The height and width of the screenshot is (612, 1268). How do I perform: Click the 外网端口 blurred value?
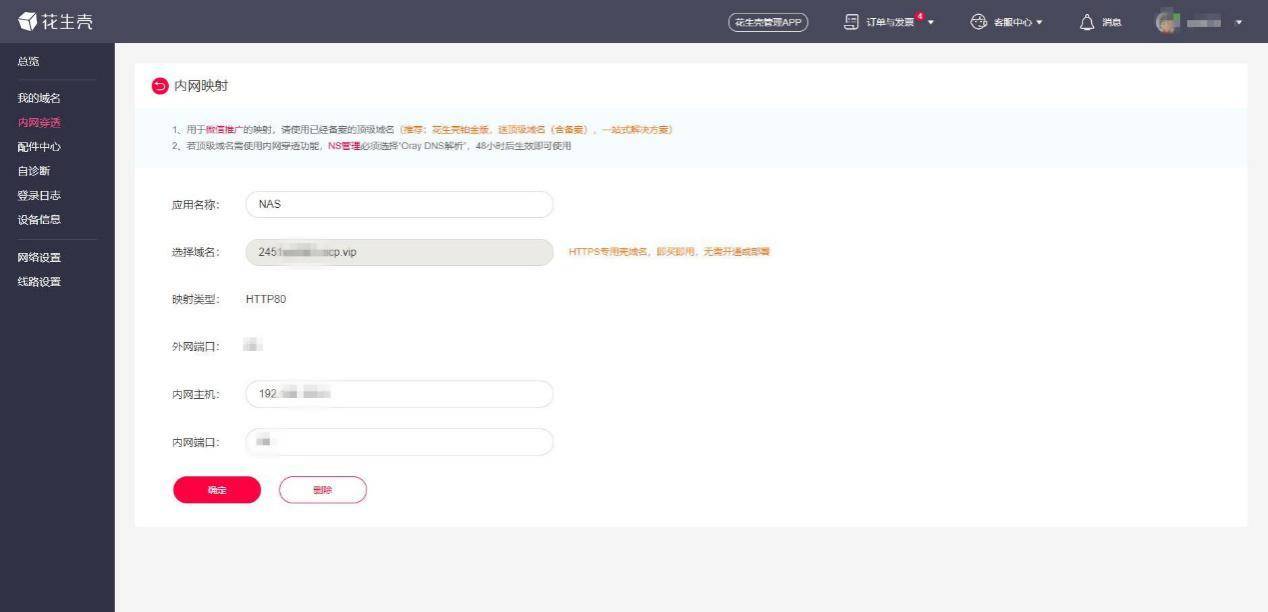[x=253, y=346]
